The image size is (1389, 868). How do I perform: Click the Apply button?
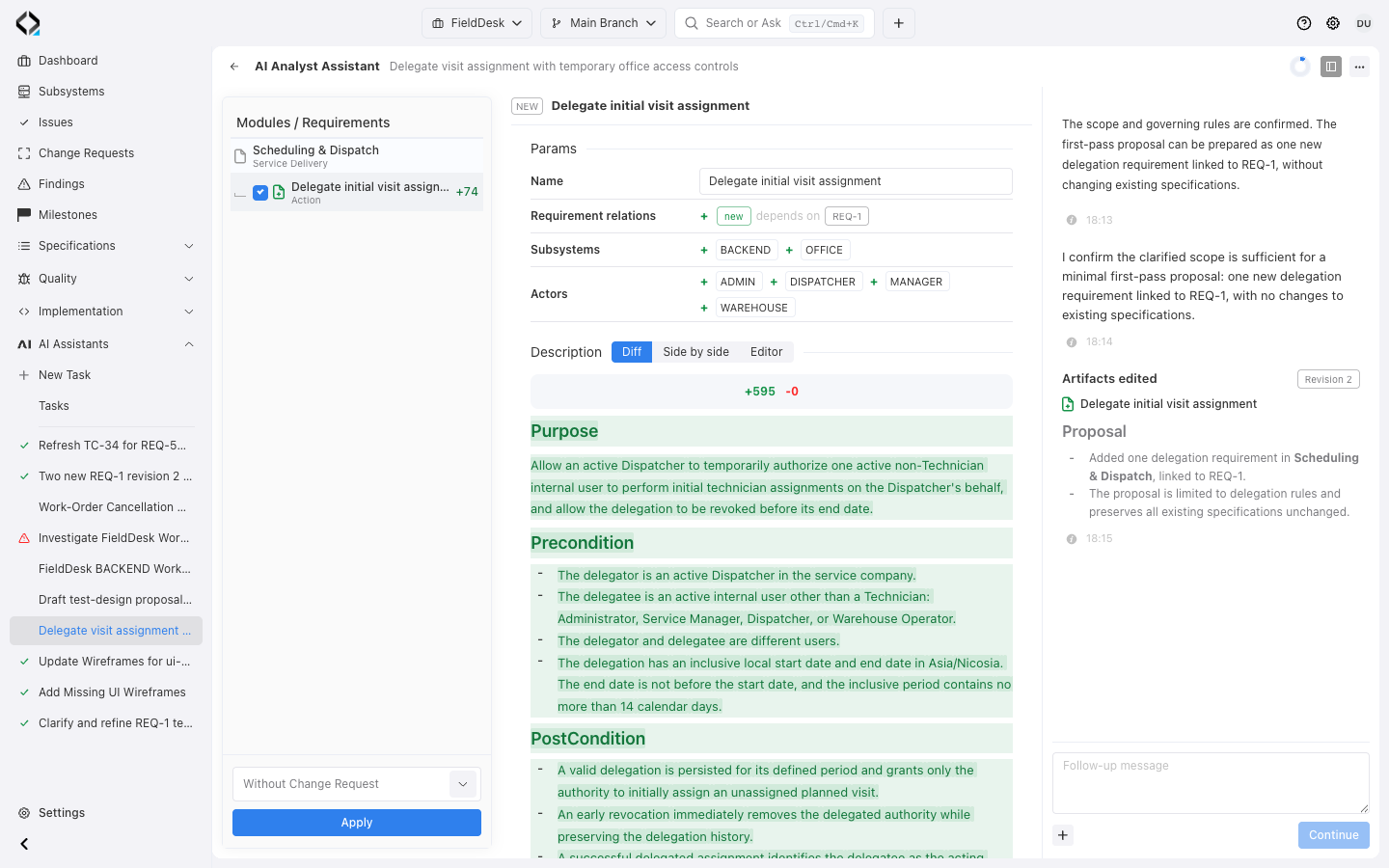356,823
